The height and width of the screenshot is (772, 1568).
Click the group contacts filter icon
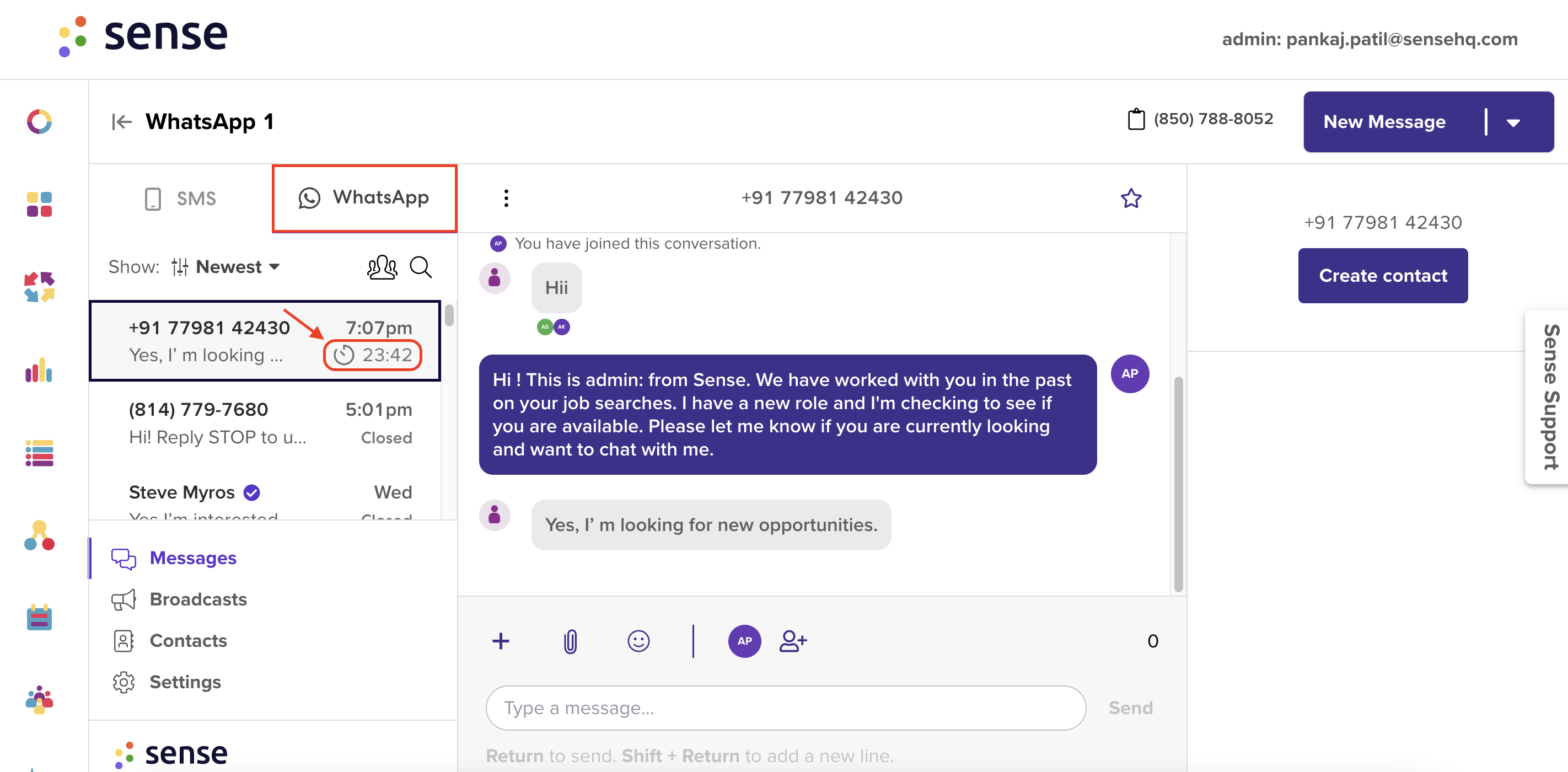coord(382,267)
